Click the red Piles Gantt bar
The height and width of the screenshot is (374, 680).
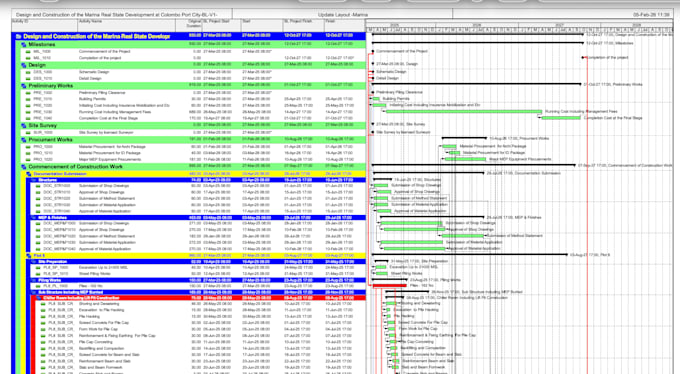click(389, 286)
